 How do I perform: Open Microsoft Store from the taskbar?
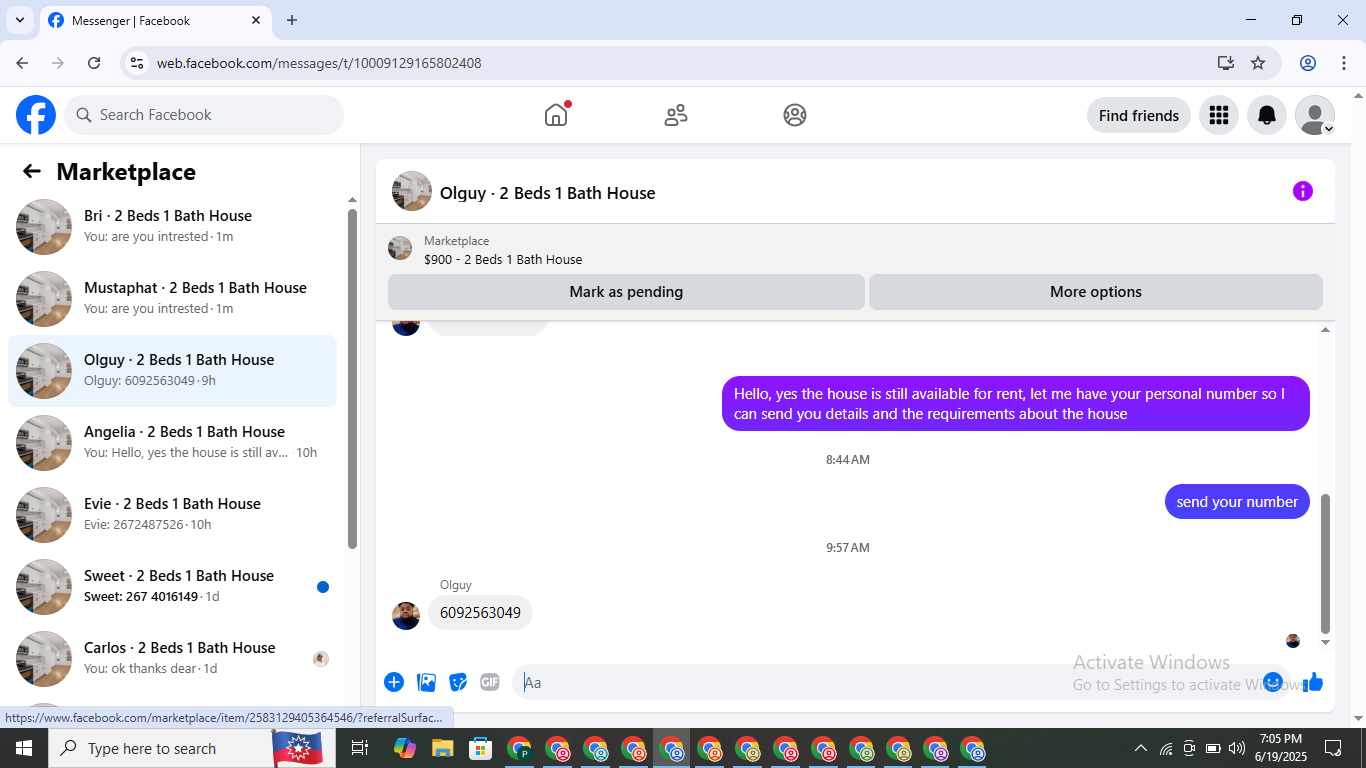481,748
